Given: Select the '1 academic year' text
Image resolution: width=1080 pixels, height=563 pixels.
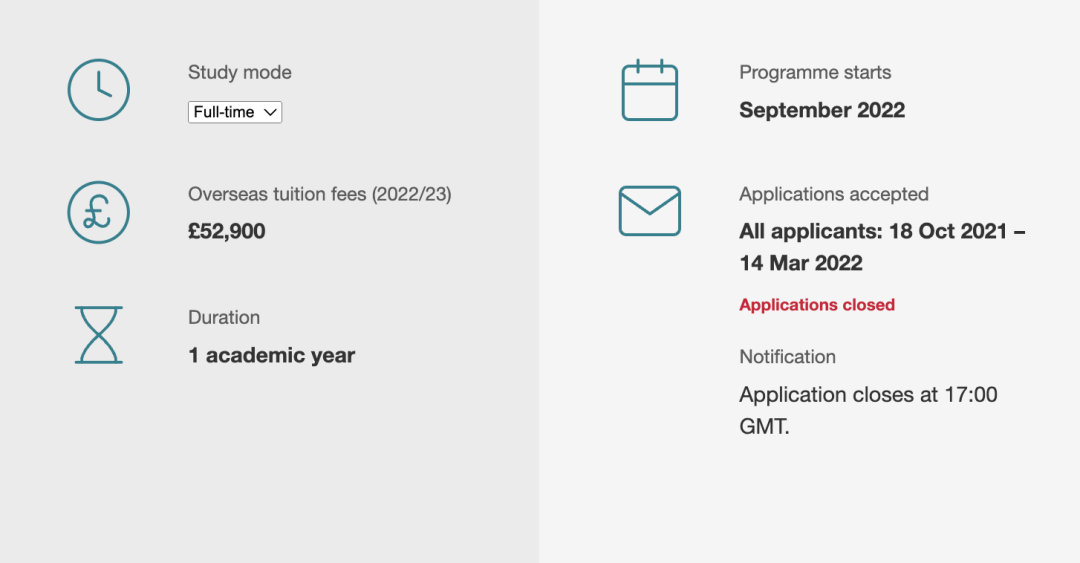Looking at the screenshot, I should tap(272, 356).
